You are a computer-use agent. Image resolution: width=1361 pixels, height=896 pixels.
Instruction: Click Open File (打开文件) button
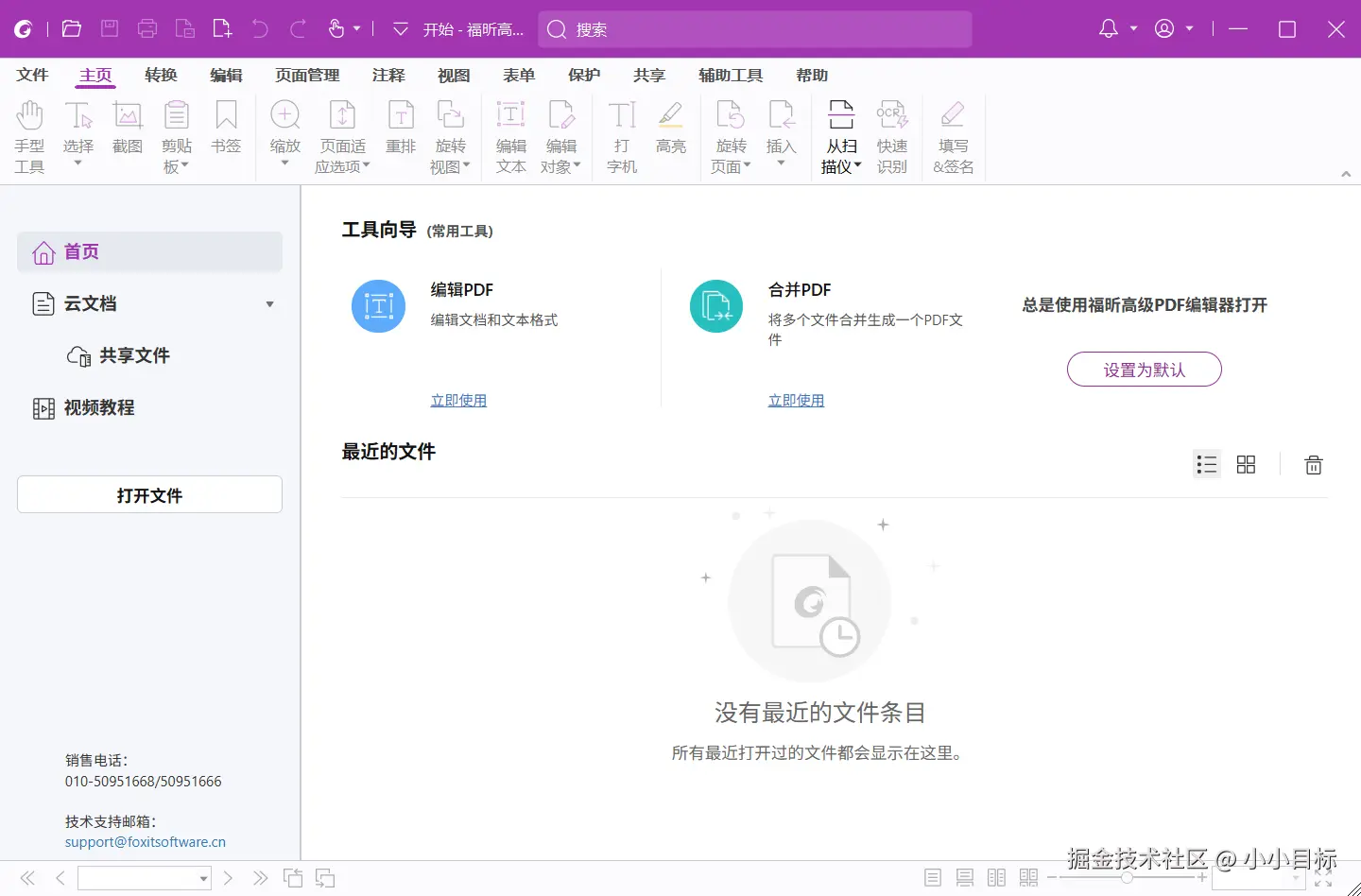tap(149, 494)
